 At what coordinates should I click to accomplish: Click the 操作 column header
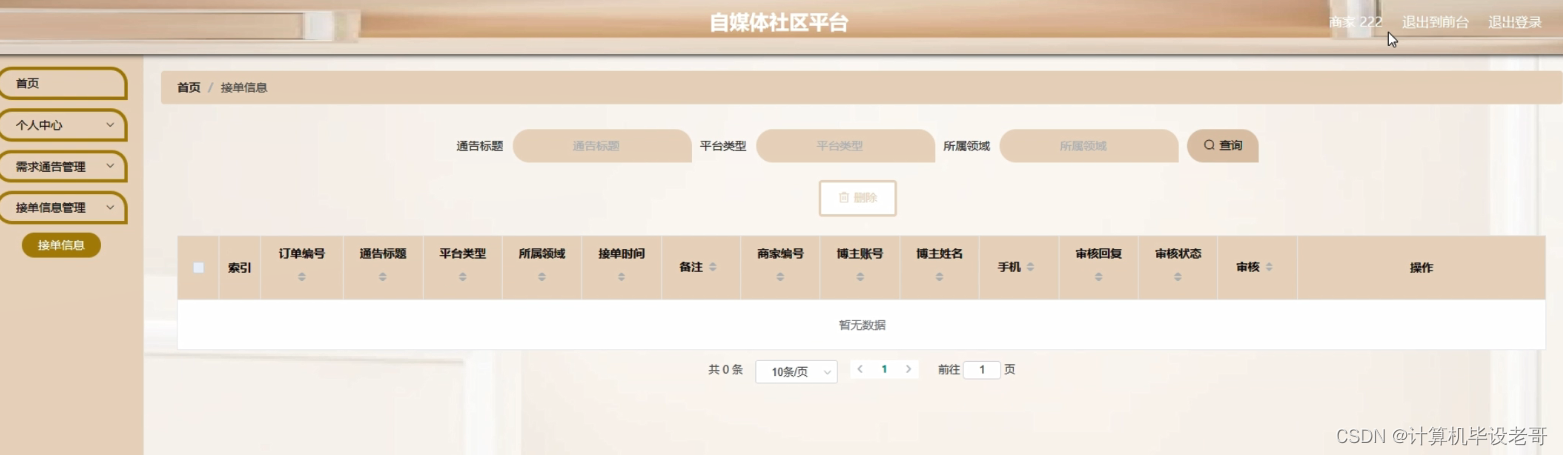[1421, 268]
